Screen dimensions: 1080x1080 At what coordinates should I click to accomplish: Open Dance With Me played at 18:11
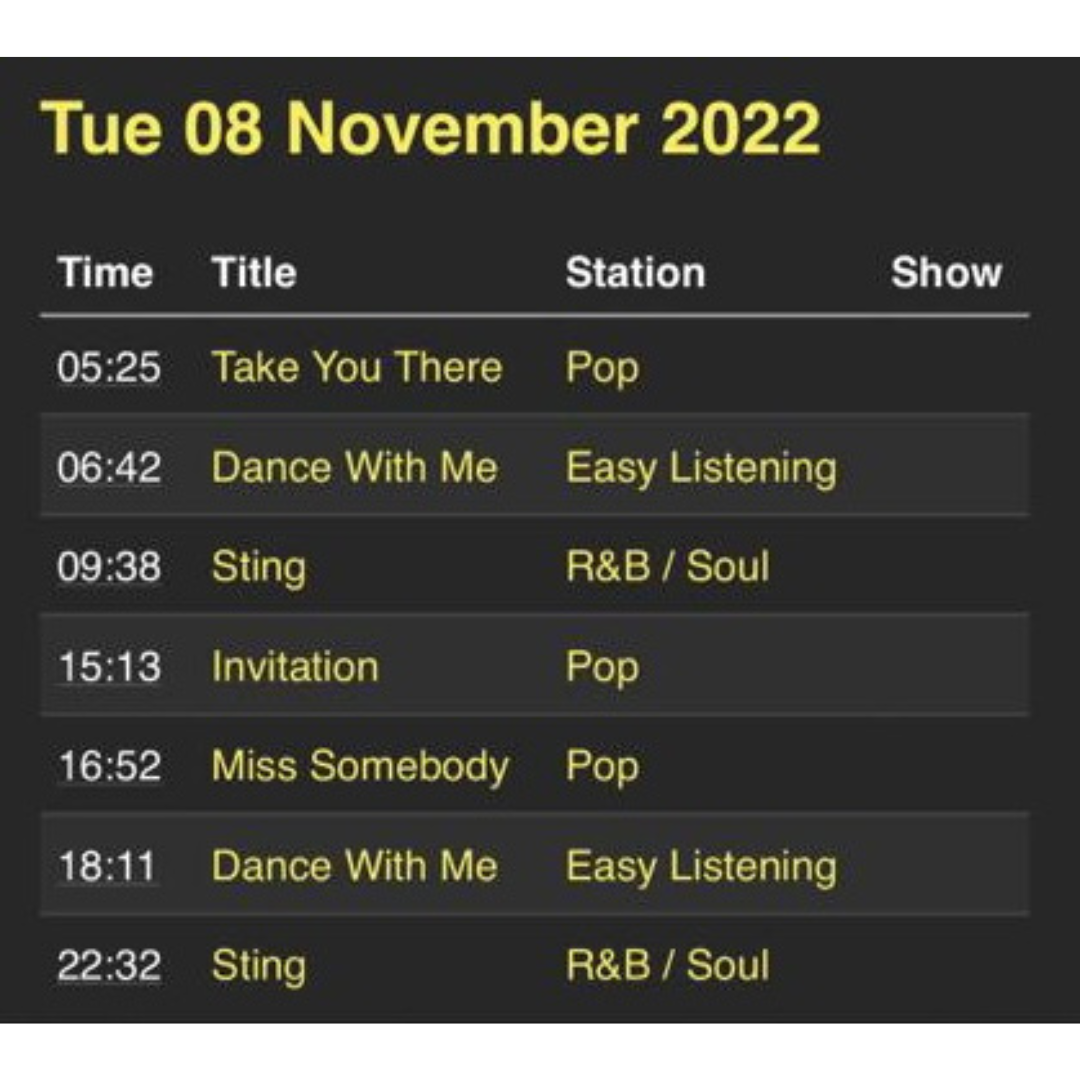354,866
